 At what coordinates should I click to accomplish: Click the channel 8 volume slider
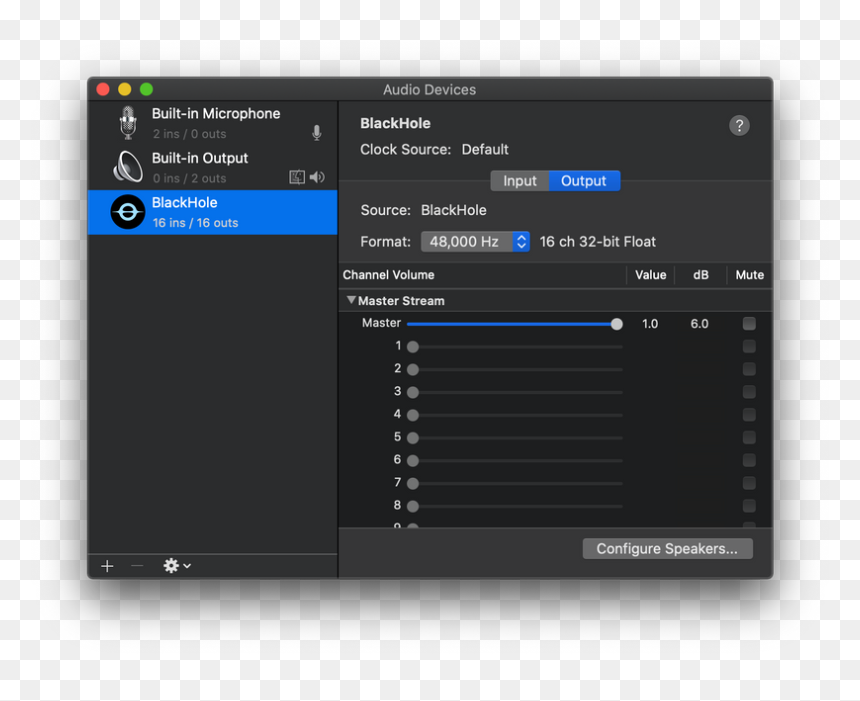pos(517,506)
